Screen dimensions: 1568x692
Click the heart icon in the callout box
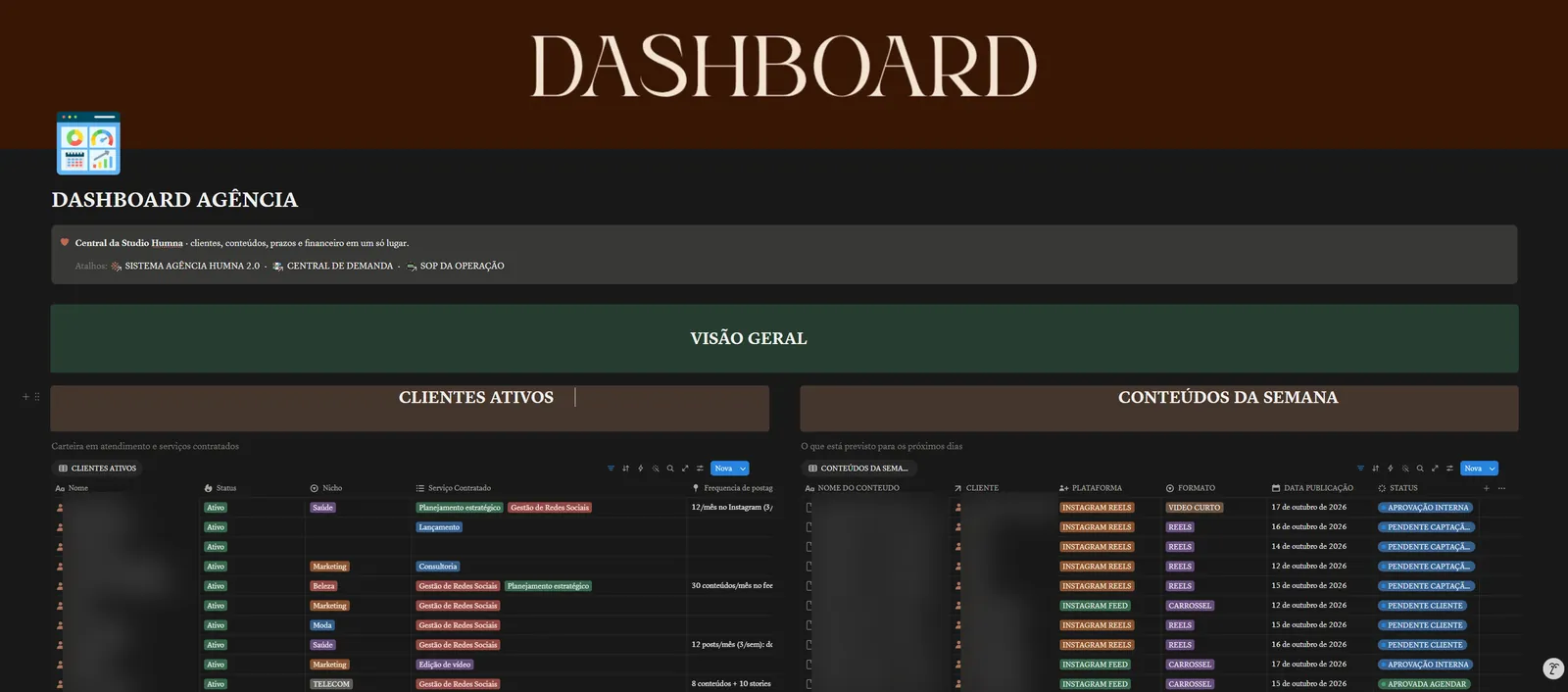click(65, 242)
